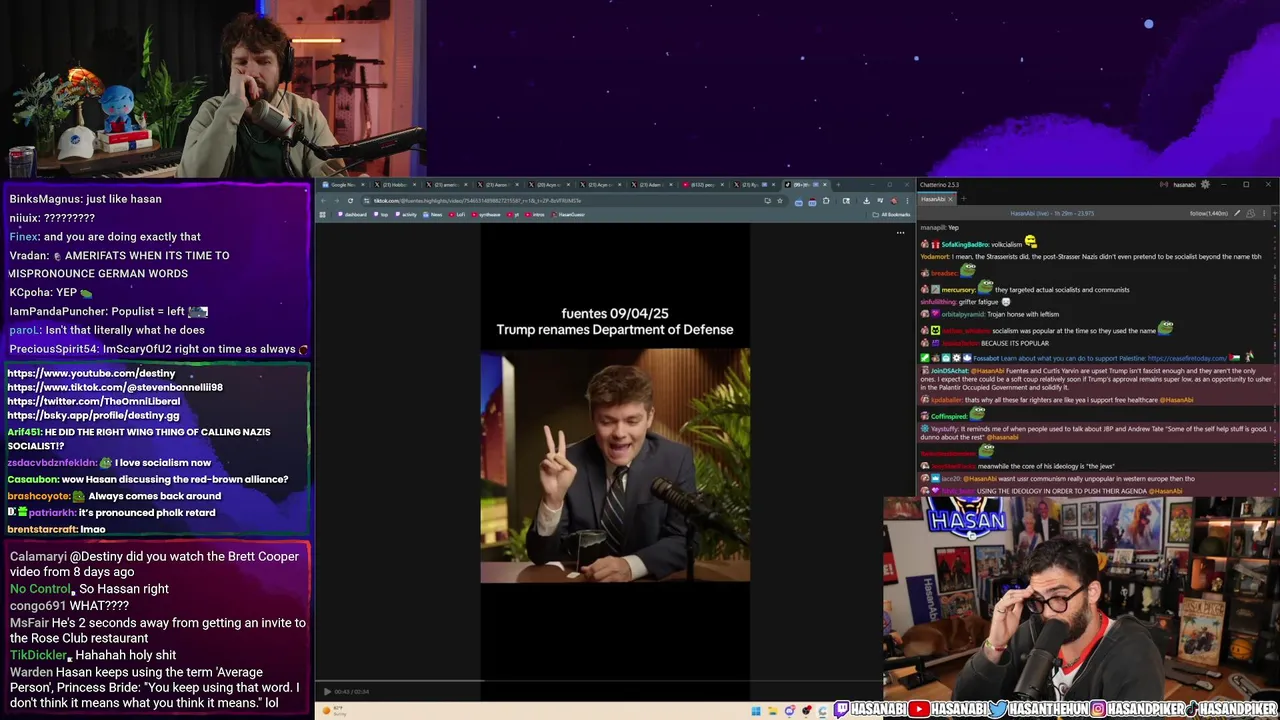Click the Twitter HASANTHEHUN logo in banner
This screenshot has width=1280, height=720.
coord(998,709)
